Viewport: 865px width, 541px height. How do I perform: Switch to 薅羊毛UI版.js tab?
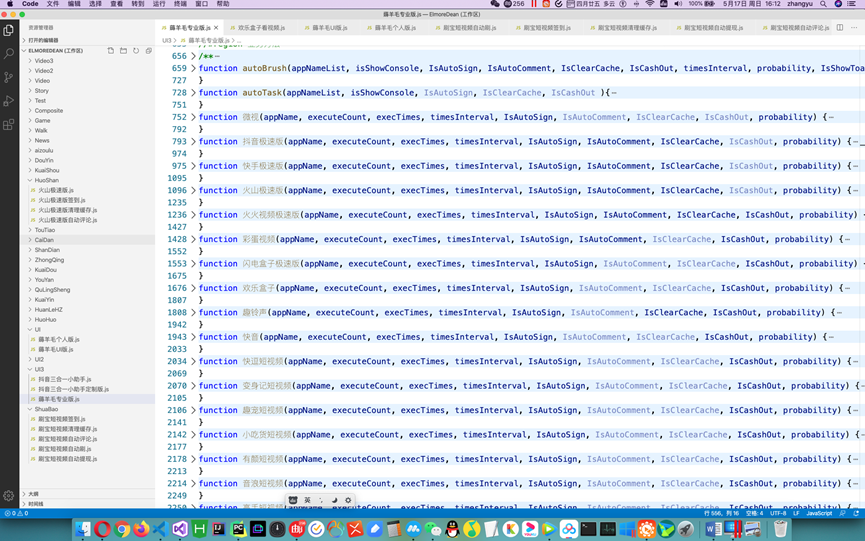(x=329, y=28)
